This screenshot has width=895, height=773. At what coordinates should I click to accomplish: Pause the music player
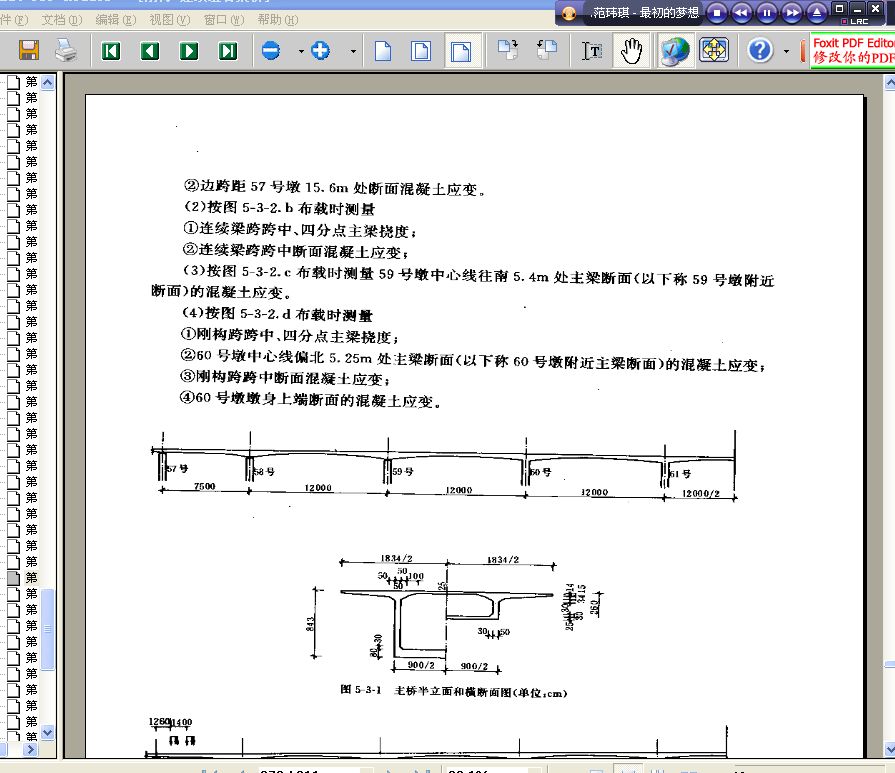point(767,13)
